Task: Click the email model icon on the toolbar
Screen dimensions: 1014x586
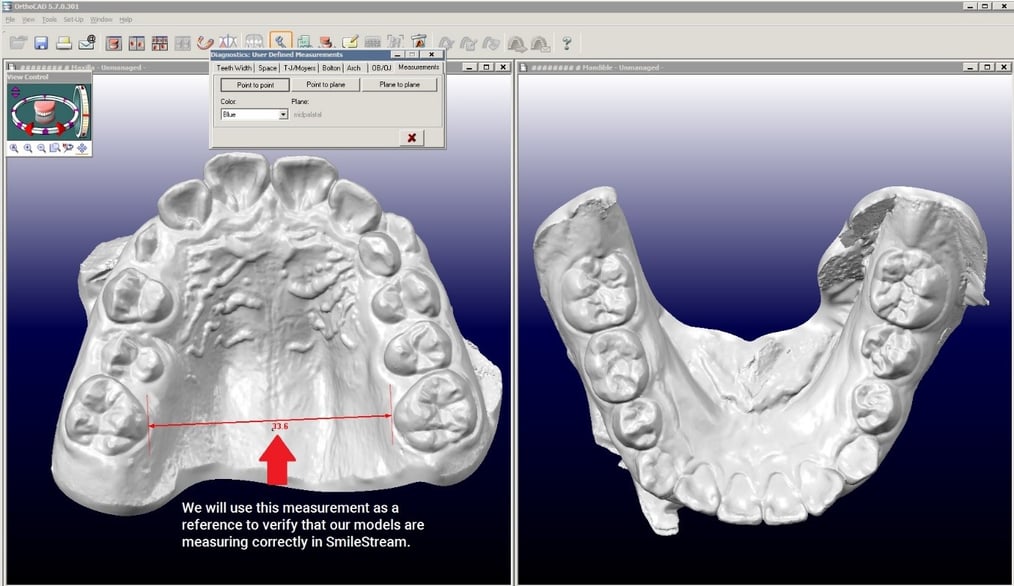Action: pos(84,41)
